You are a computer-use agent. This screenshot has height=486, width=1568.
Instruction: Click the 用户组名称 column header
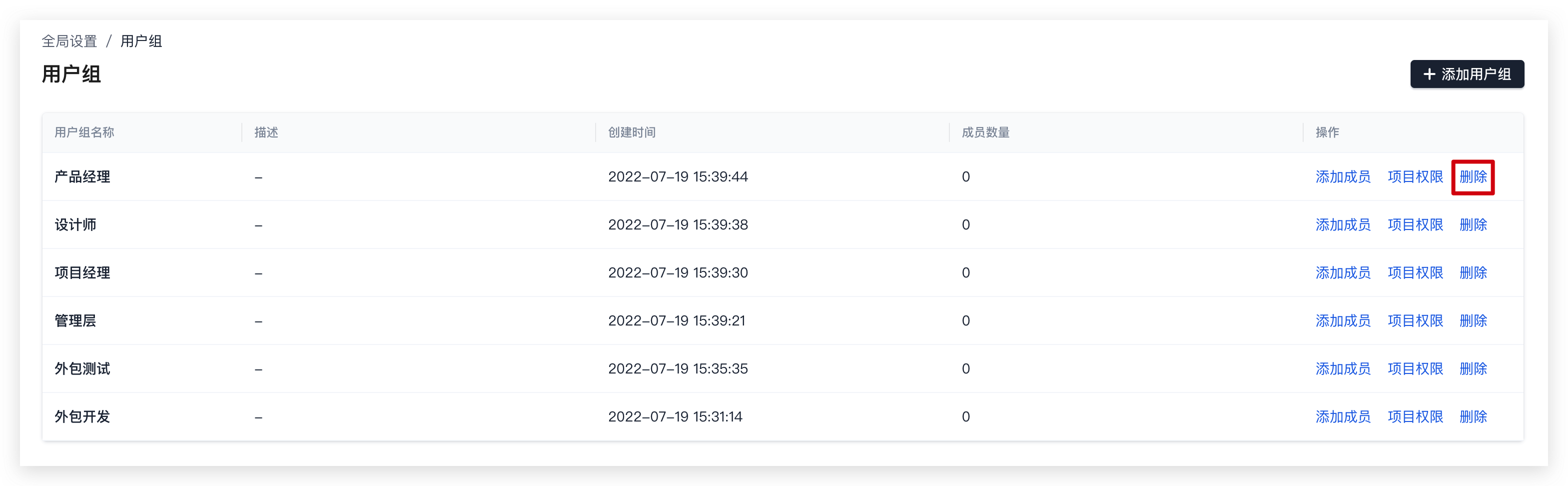point(84,132)
